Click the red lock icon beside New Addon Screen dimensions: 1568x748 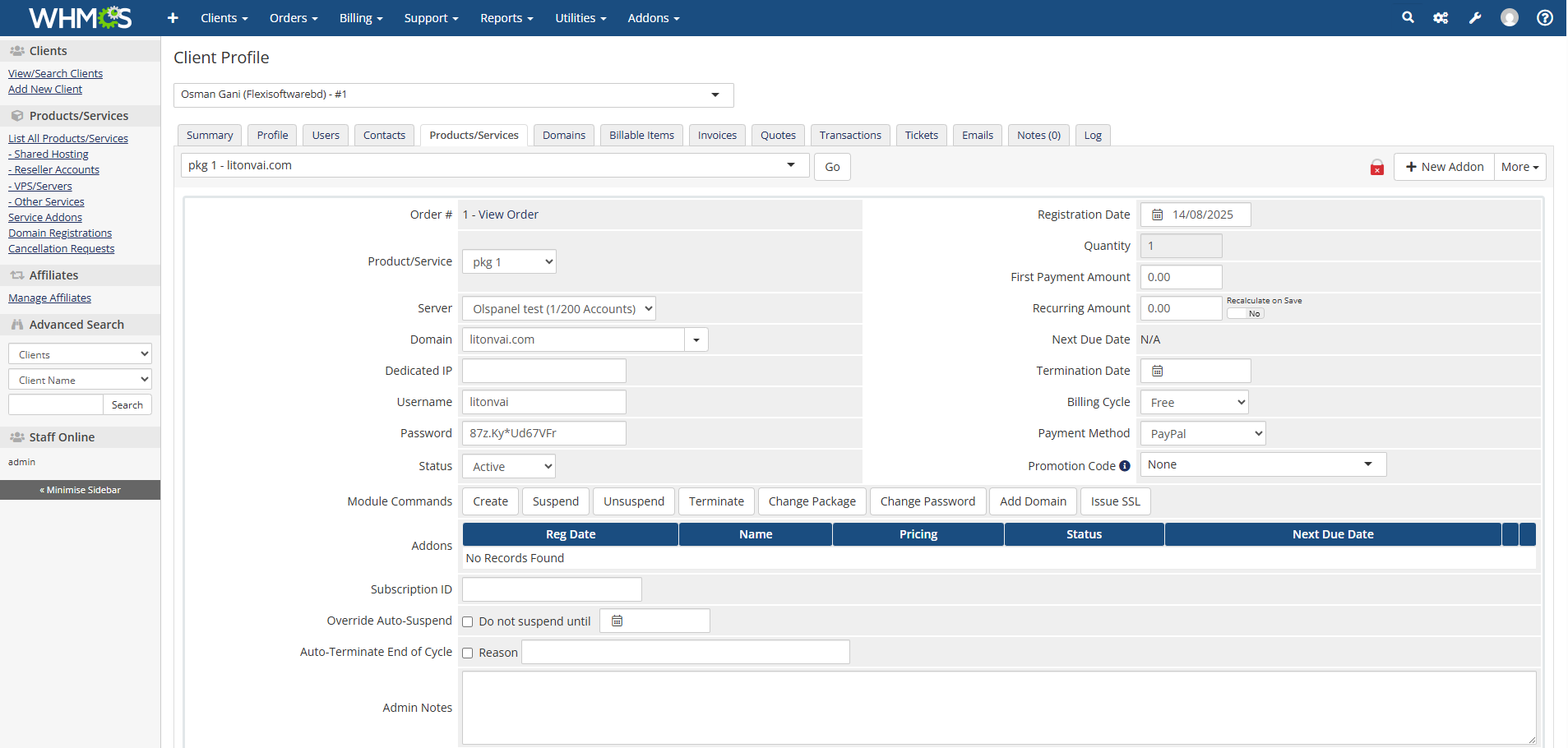1377,168
